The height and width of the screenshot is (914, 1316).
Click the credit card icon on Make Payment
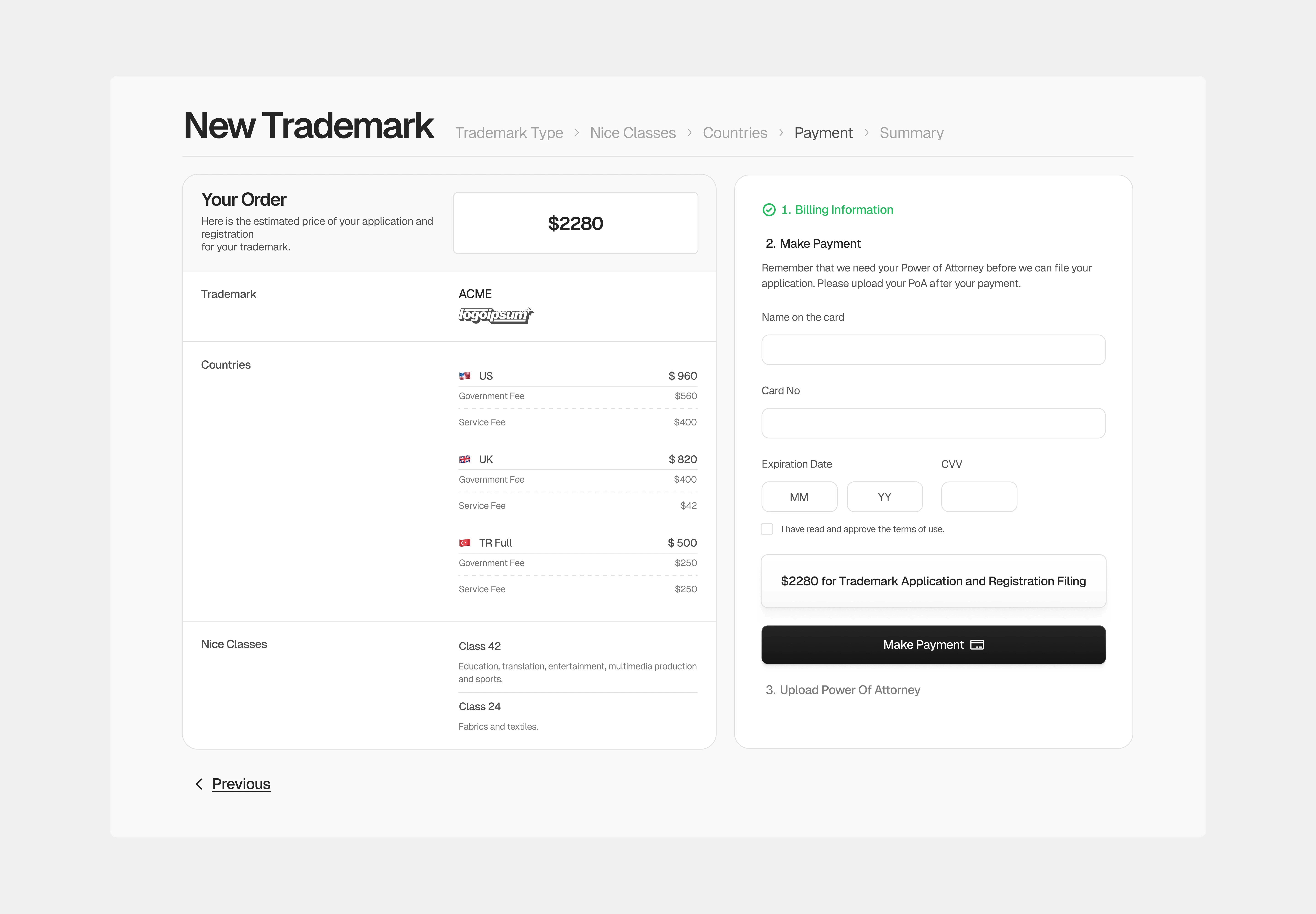coord(977,645)
